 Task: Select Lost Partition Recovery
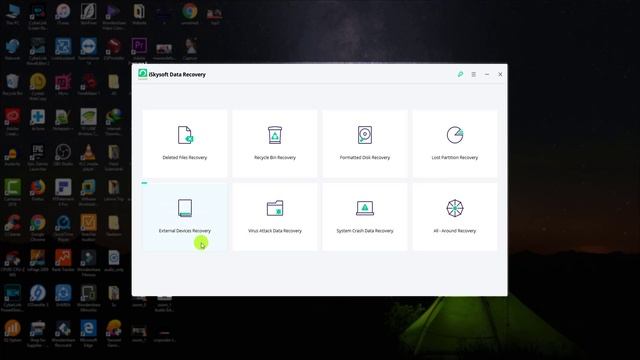coord(455,143)
